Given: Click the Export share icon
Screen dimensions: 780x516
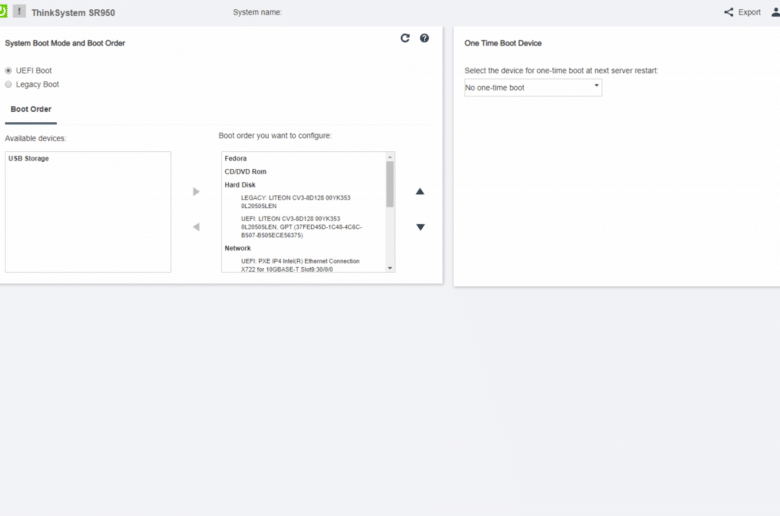Looking at the screenshot, I should click(729, 12).
